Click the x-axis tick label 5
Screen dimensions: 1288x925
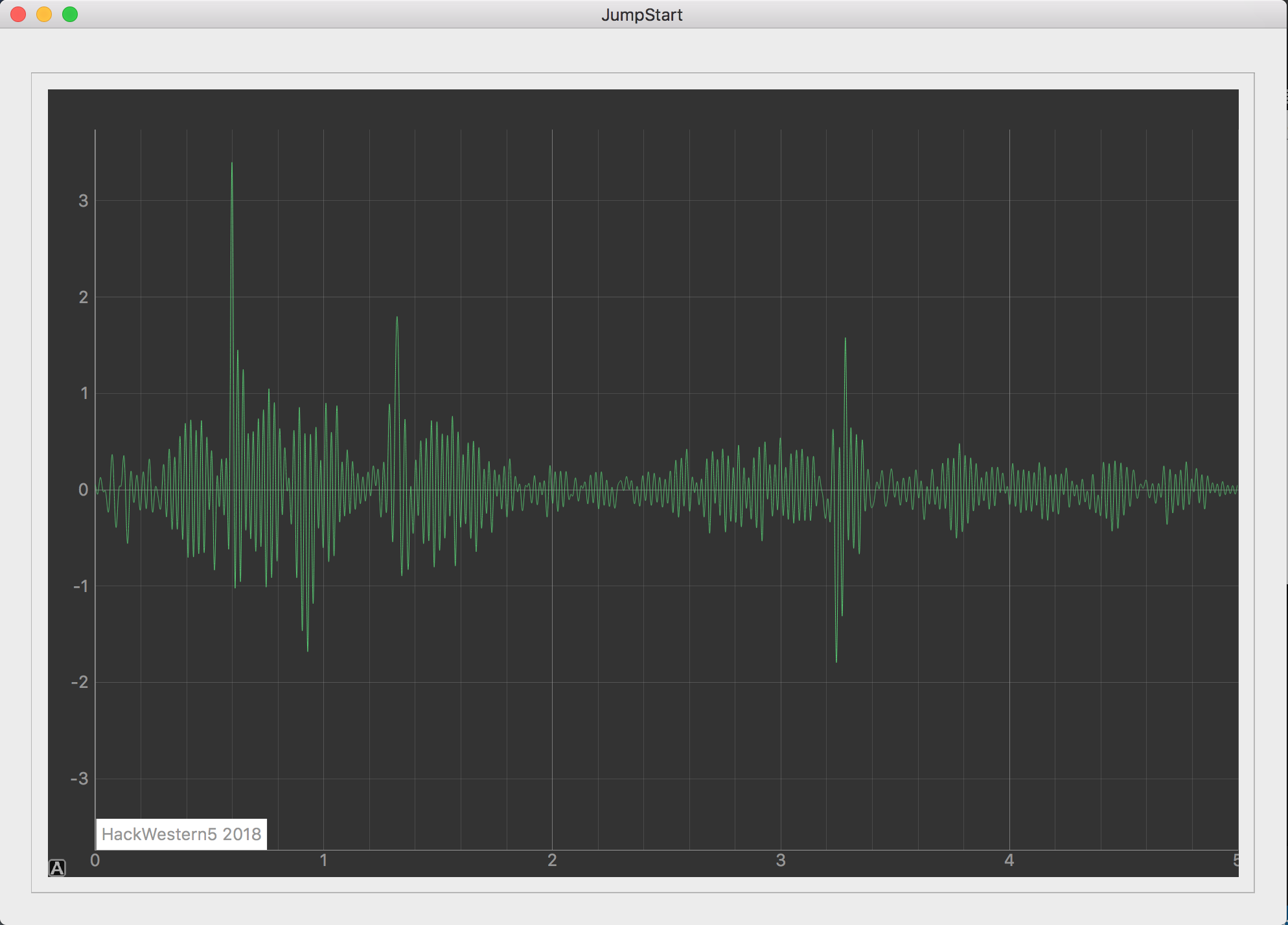(x=1235, y=860)
